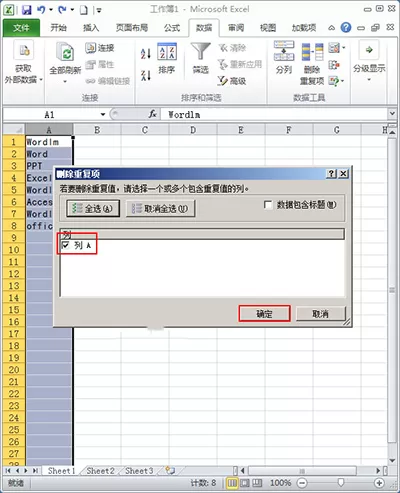This screenshot has width=400, height=493.
Task: Click the consolidate icon in 数据工具
Action: 334,65
